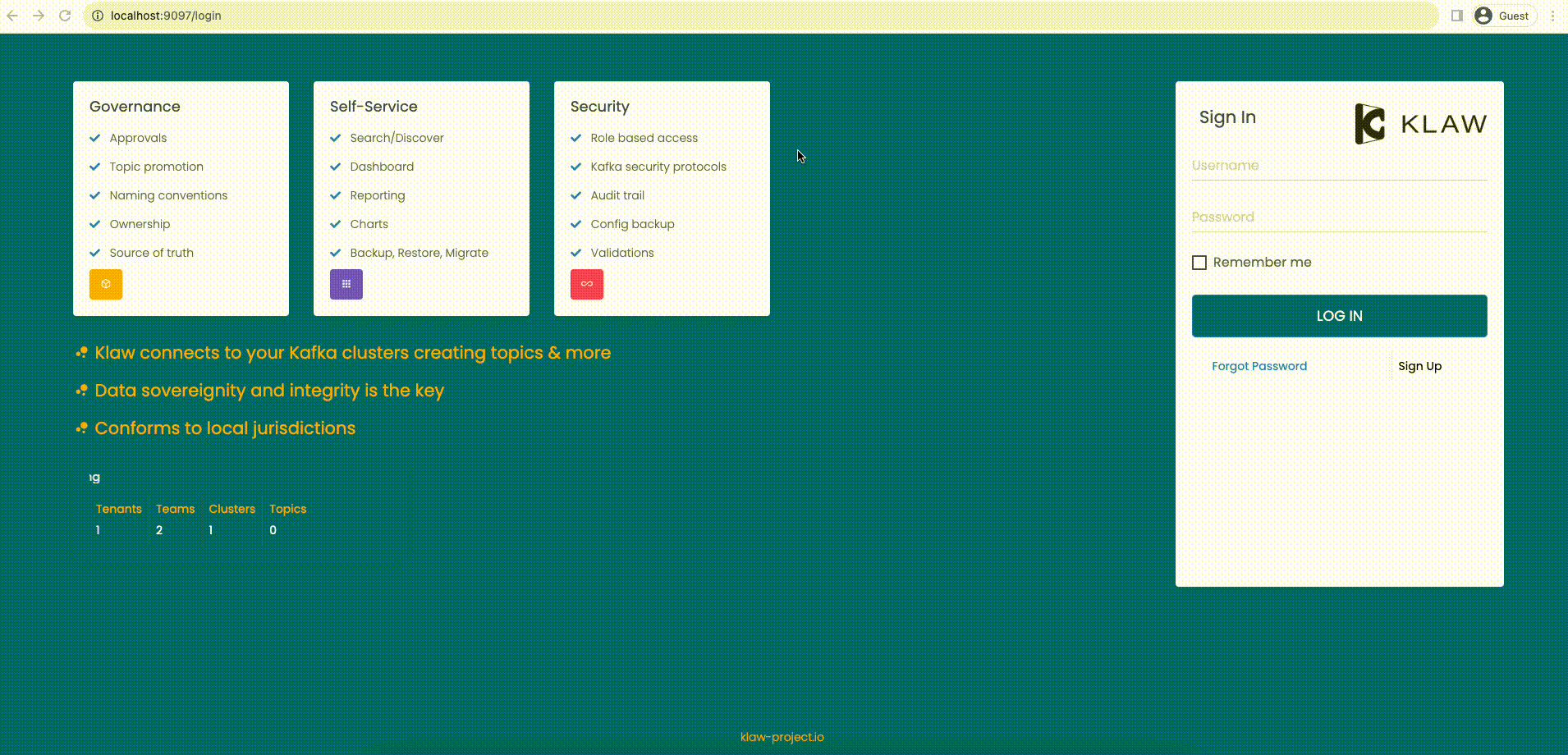Click the yellow package icon on Governance card

click(x=105, y=284)
